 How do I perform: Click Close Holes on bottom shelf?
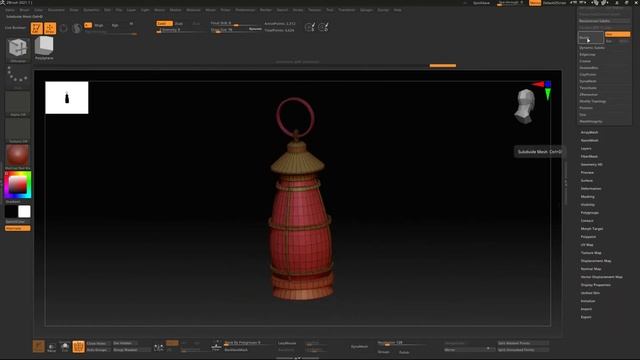pyautogui.click(x=97, y=343)
